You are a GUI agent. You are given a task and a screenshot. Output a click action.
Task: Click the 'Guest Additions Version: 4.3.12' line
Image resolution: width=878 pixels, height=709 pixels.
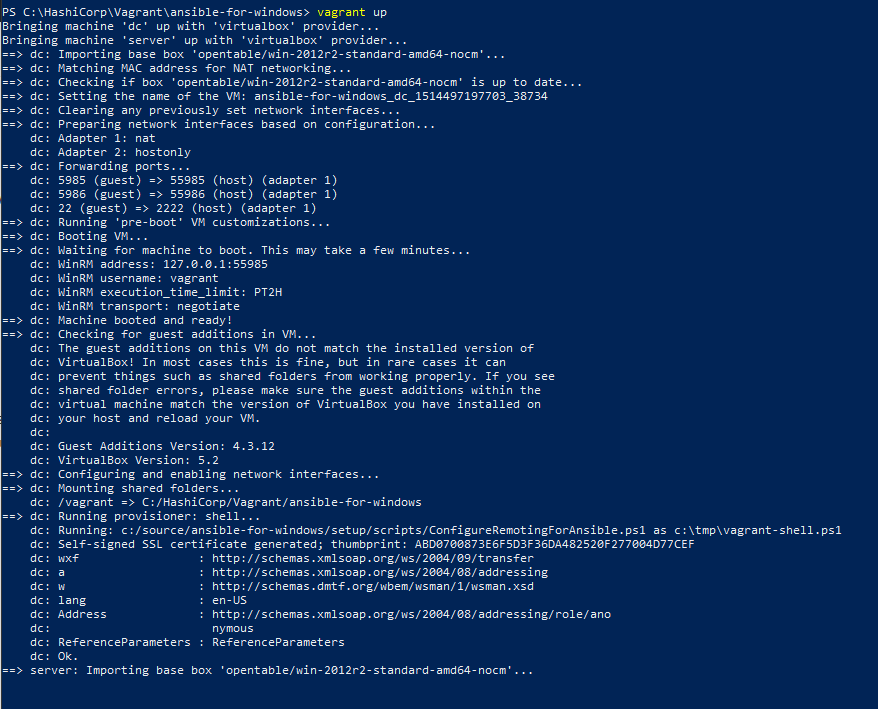166,446
